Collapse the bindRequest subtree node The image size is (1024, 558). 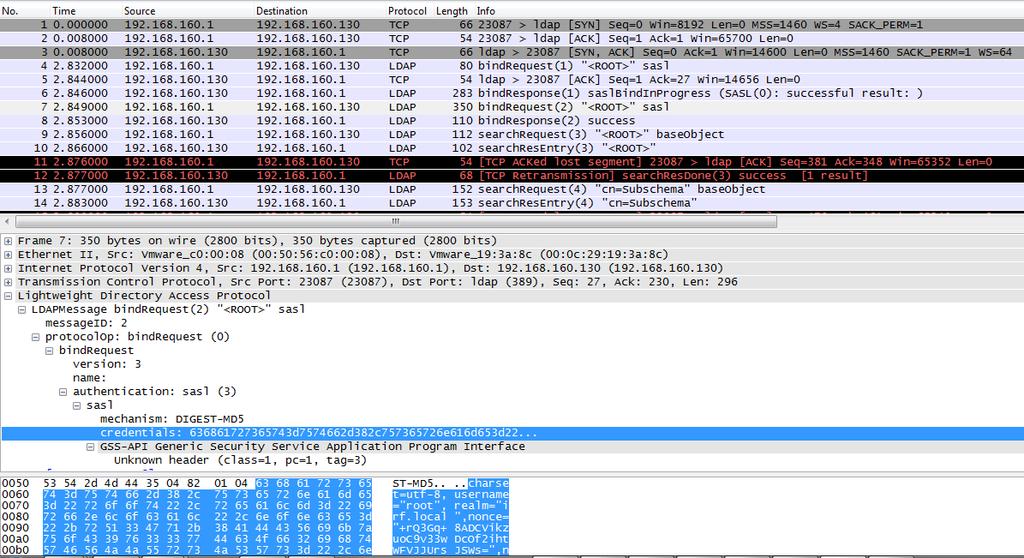(x=49, y=351)
